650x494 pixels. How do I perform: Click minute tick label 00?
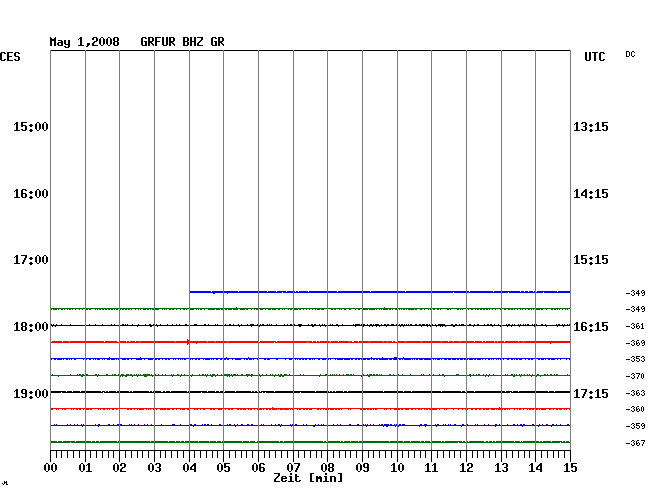[x=51, y=468]
